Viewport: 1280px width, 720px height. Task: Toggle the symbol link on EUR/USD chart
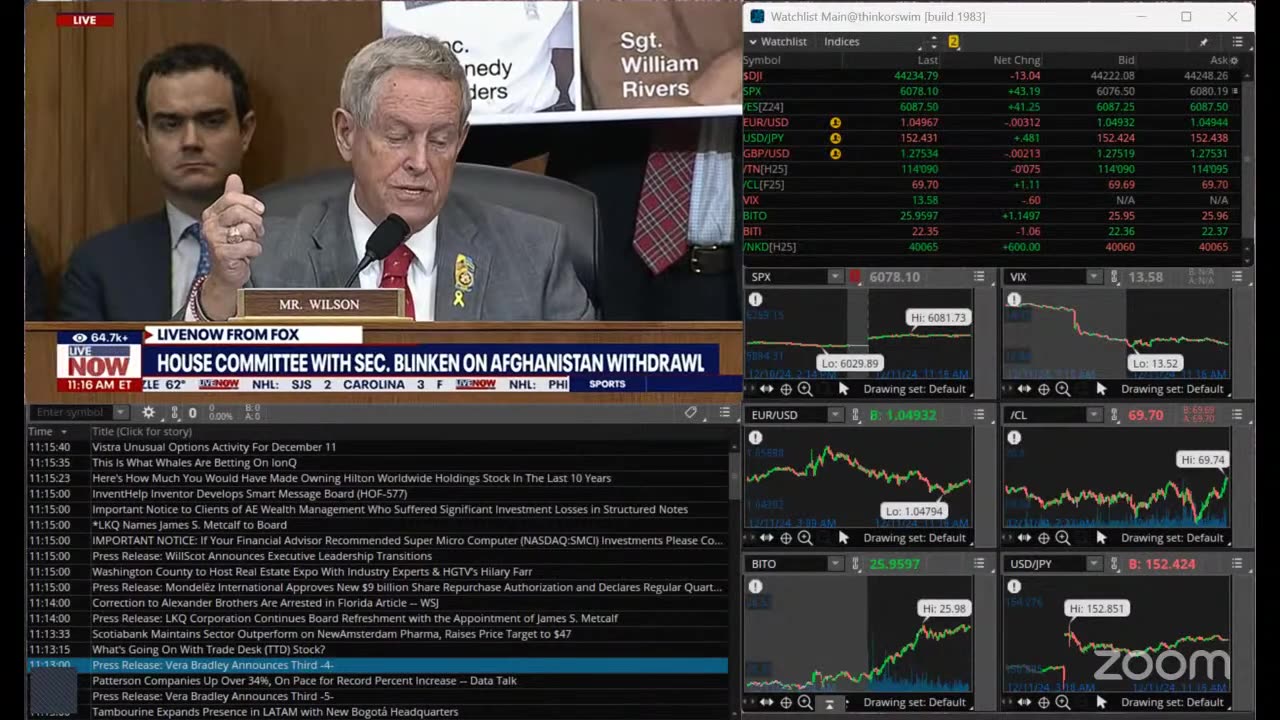[x=855, y=415]
